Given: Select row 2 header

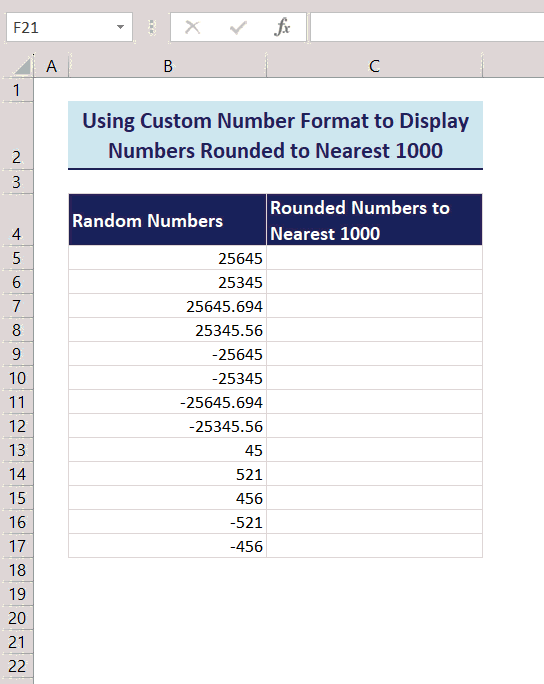Looking at the screenshot, I should click(17, 136).
